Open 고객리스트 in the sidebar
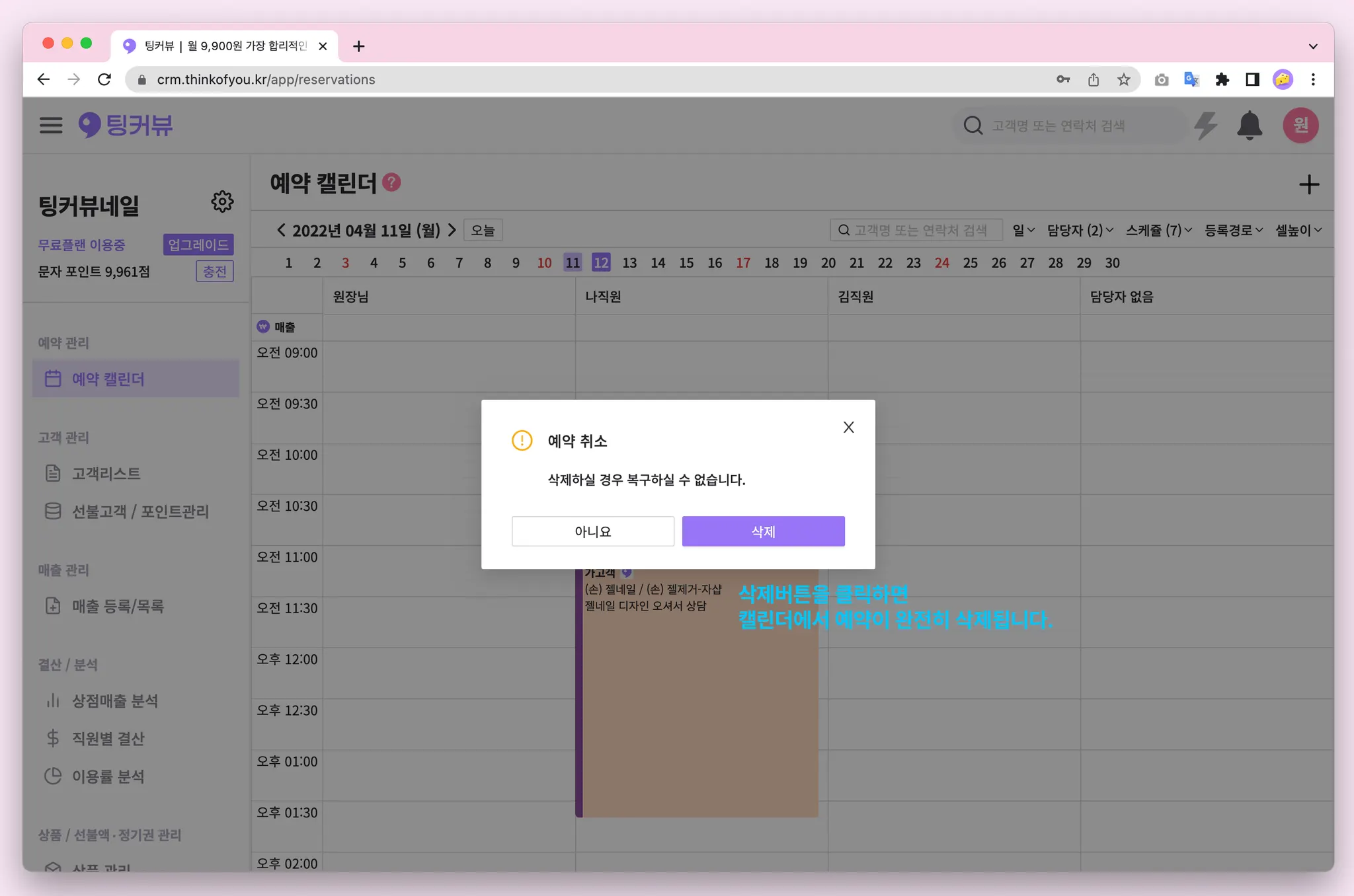This screenshot has width=1354, height=896. (106, 473)
